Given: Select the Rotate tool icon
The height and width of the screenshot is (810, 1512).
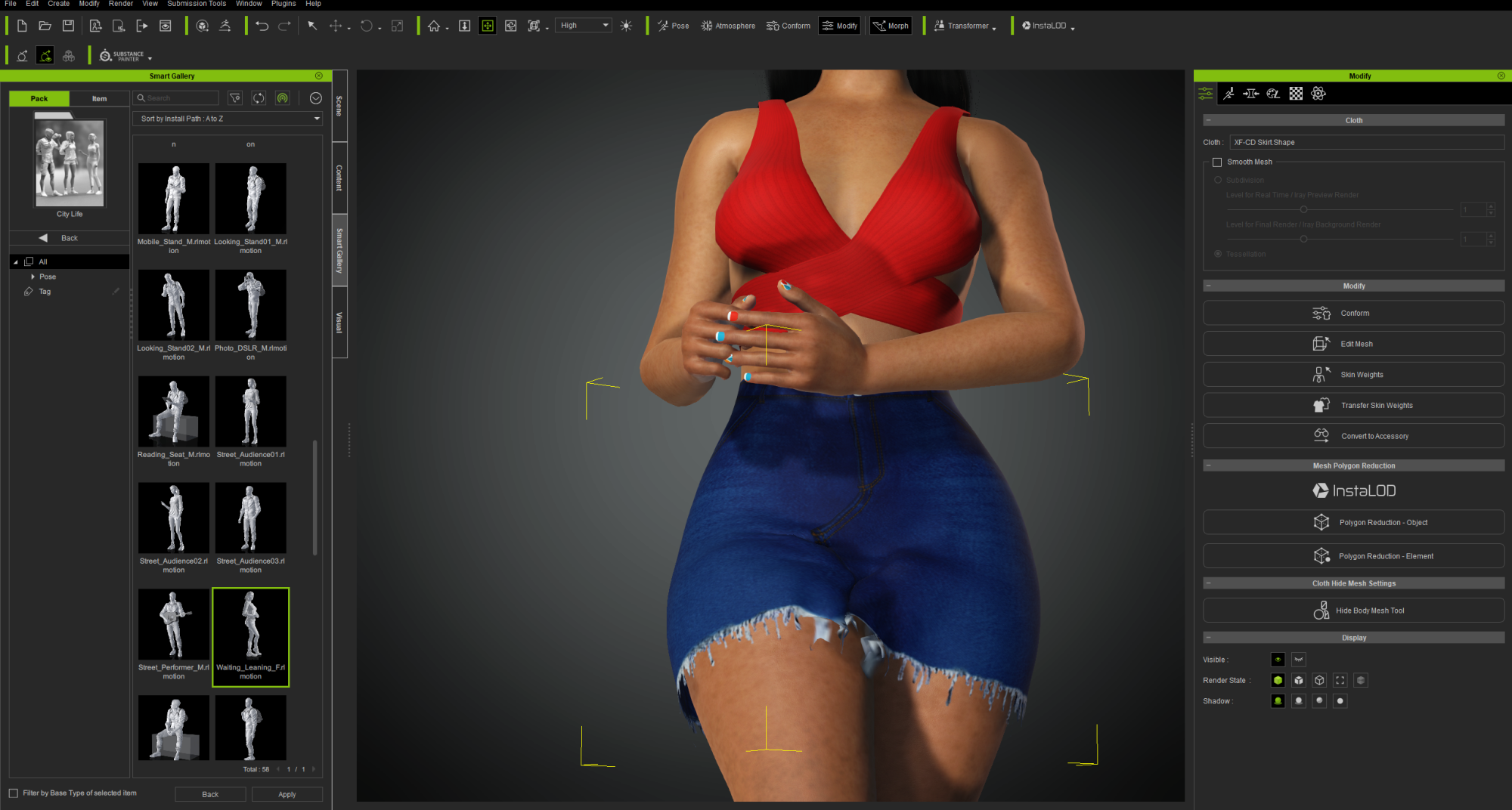Looking at the screenshot, I should click(367, 26).
